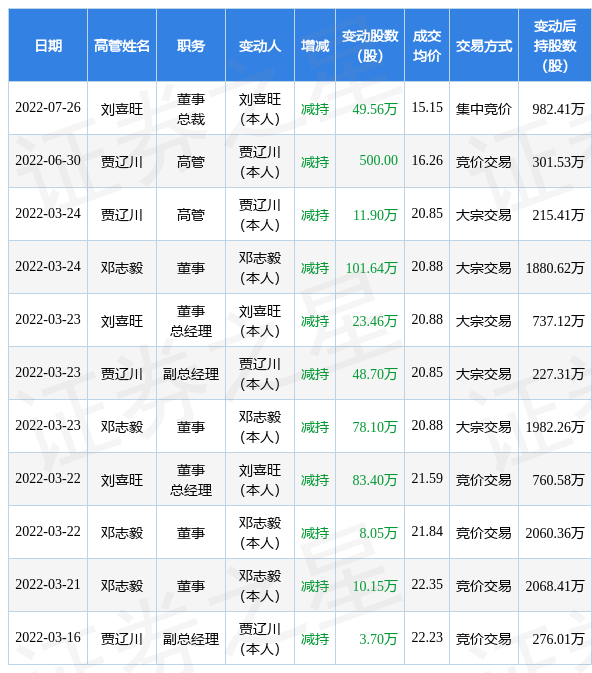The width and height of the screenshot is (592, 673).
Task: Click 49.56万 shares value
Action: [375, 109]
